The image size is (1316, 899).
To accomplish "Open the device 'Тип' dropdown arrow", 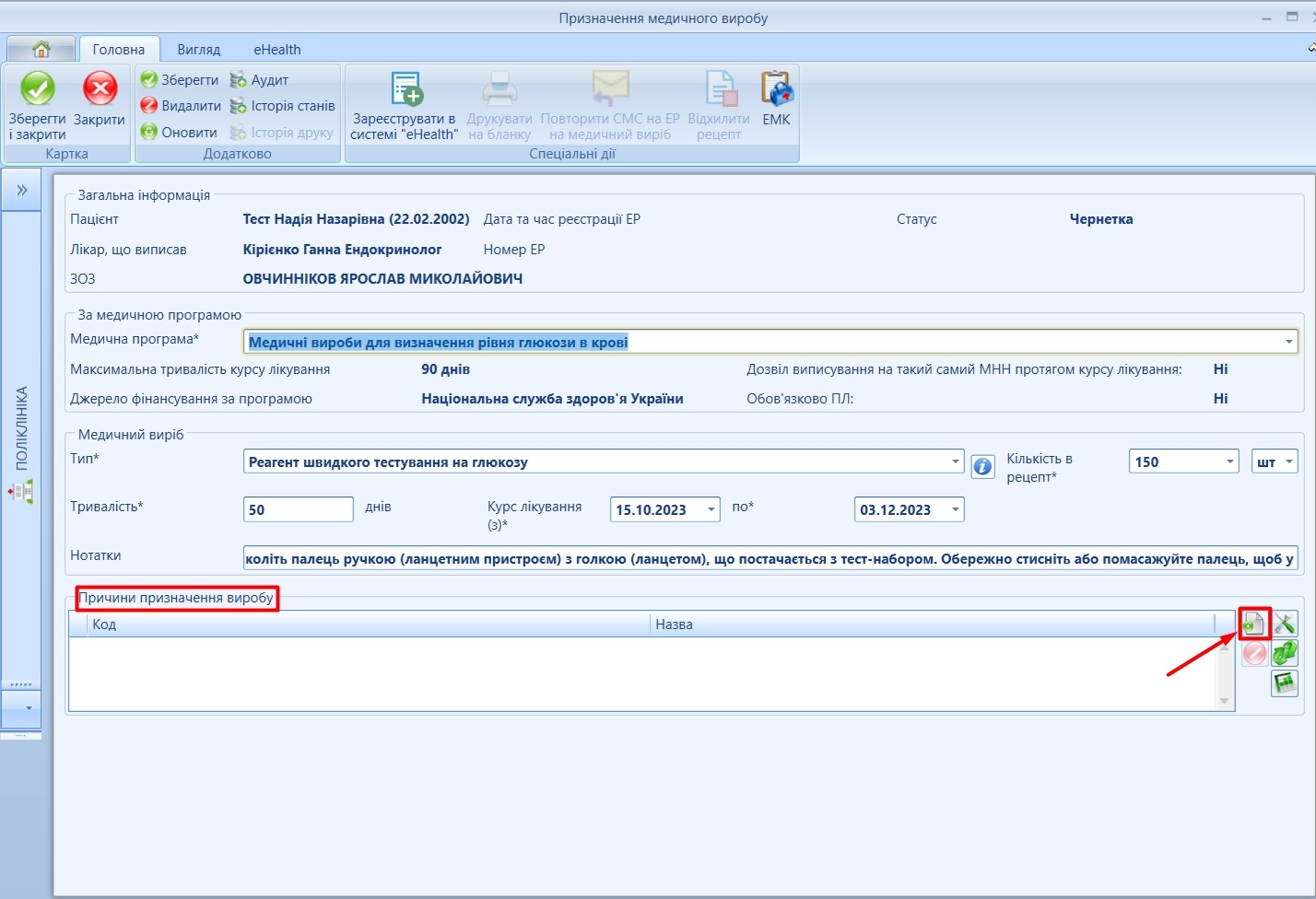I will [x=955, y=461].
